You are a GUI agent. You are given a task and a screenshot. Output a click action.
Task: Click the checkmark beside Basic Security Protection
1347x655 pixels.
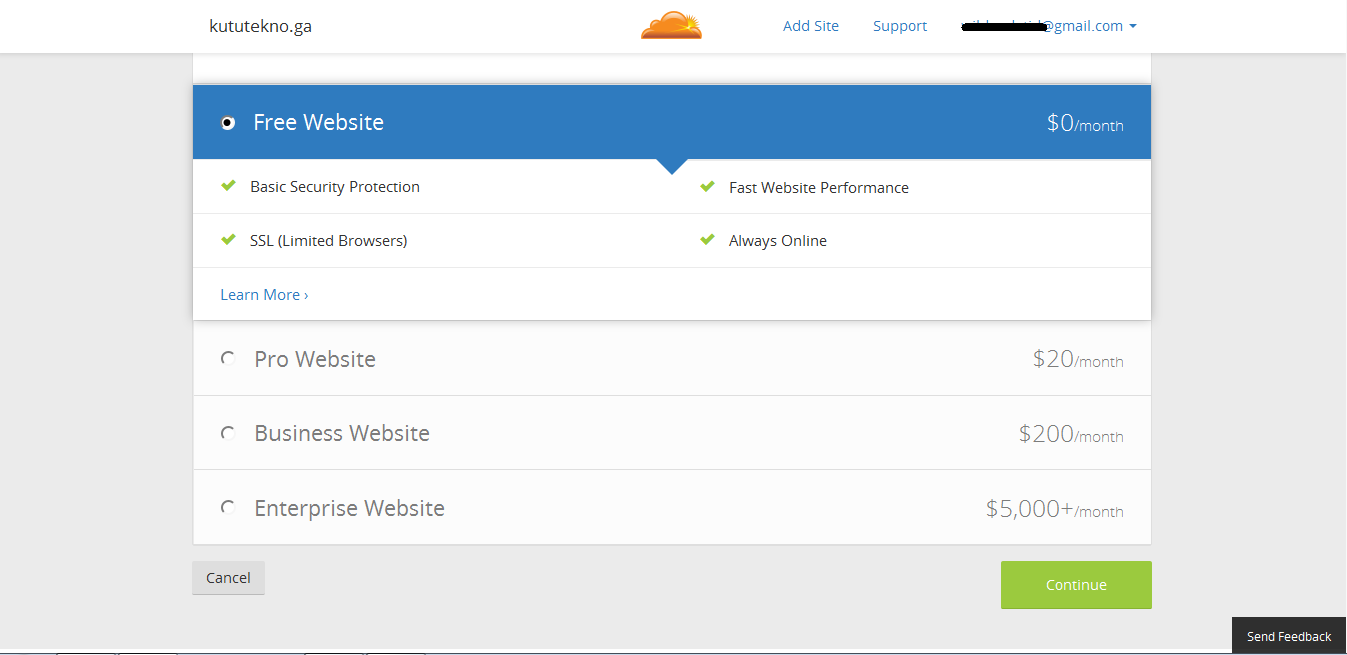228,185
